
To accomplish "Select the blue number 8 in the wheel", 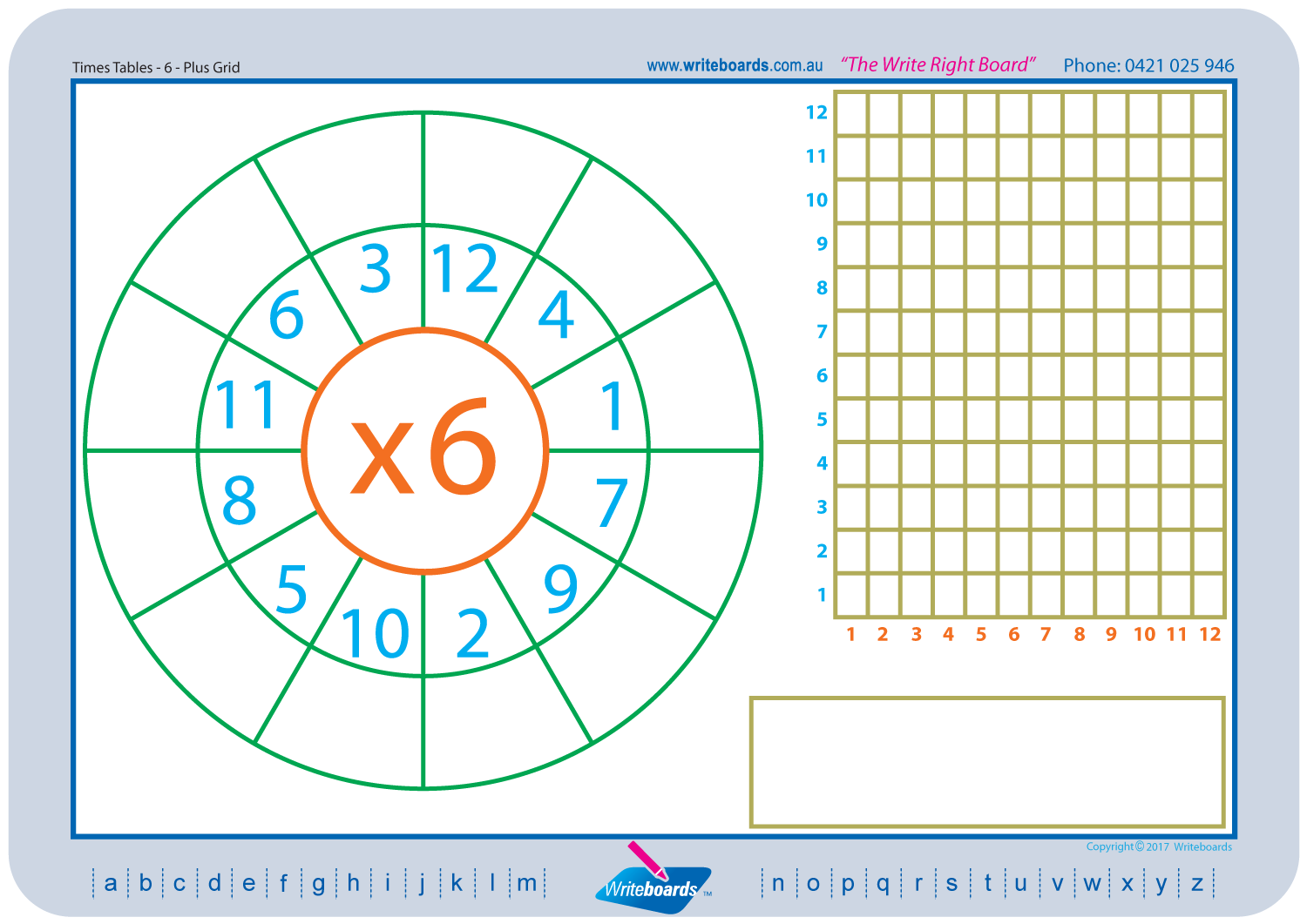I will pyautogui.click(x=240, y=500).
